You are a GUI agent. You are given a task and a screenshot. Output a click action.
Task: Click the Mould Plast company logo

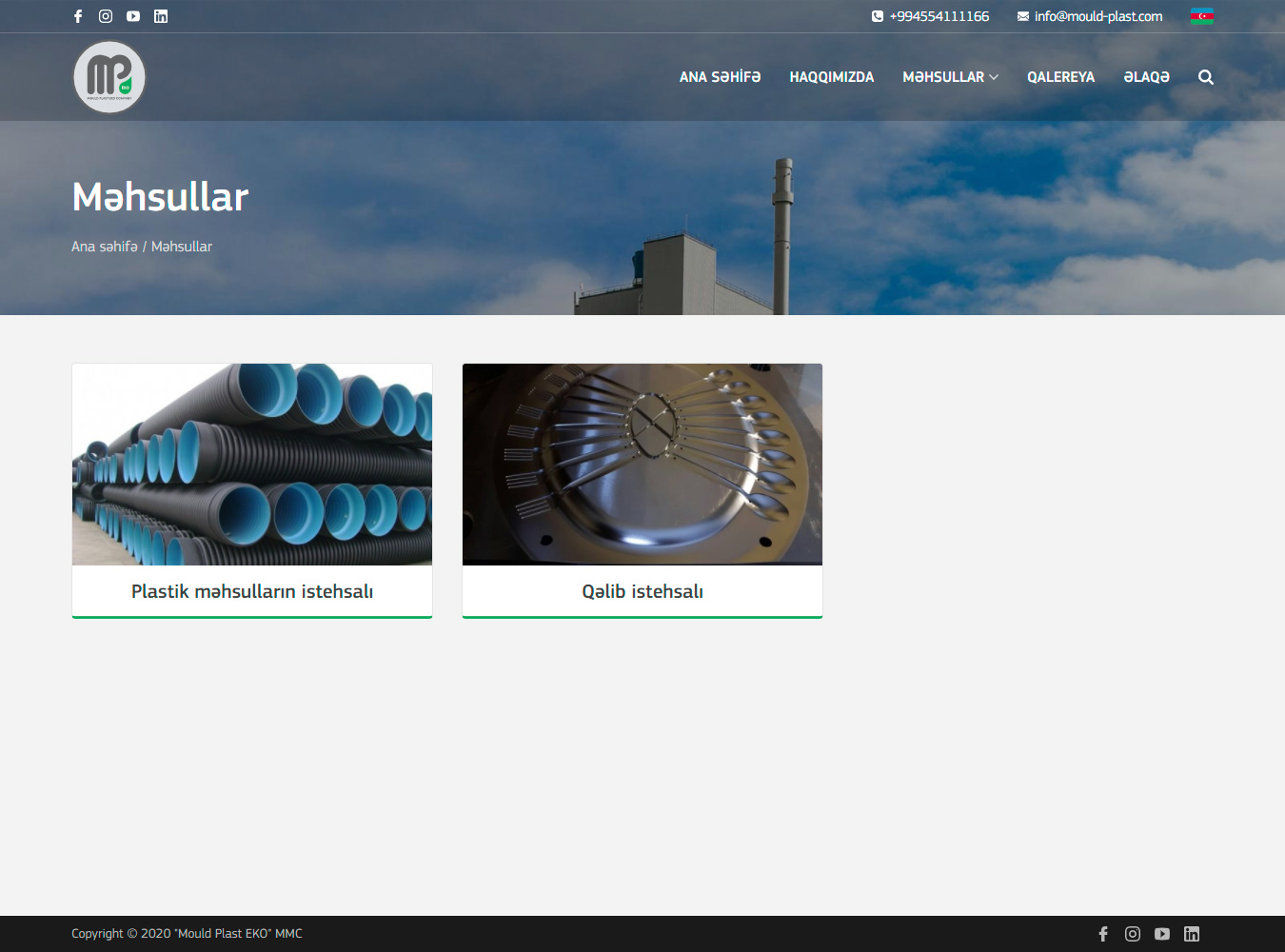[x=109, y=77]
